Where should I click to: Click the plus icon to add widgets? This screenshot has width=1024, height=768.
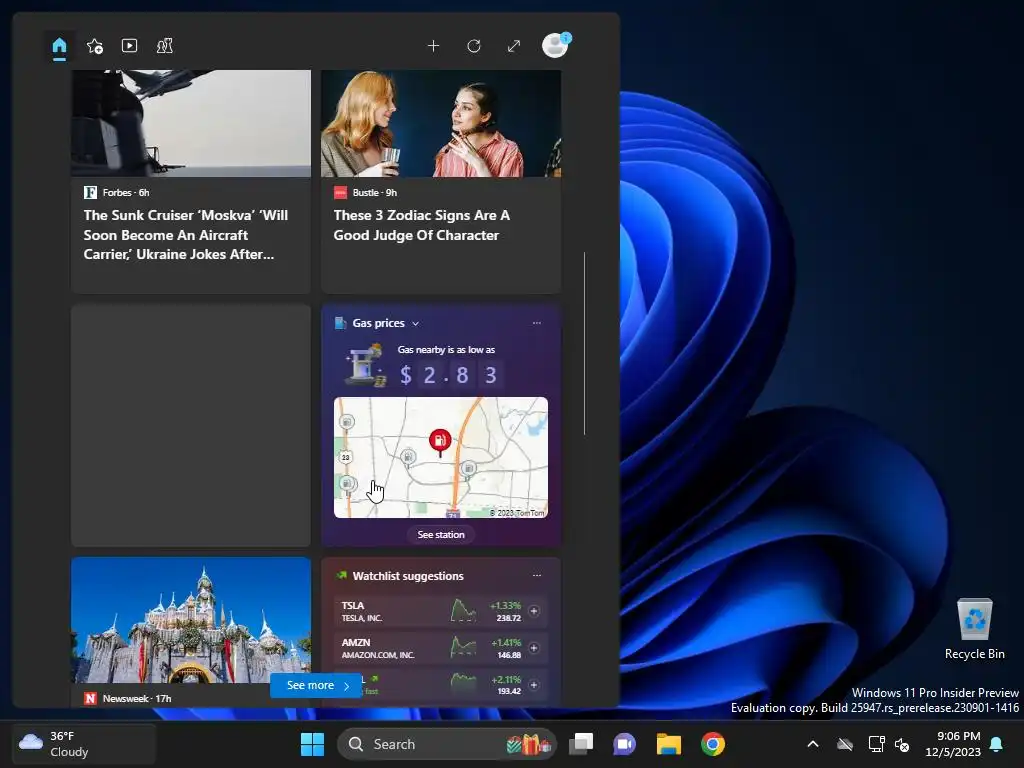point(434,46)
